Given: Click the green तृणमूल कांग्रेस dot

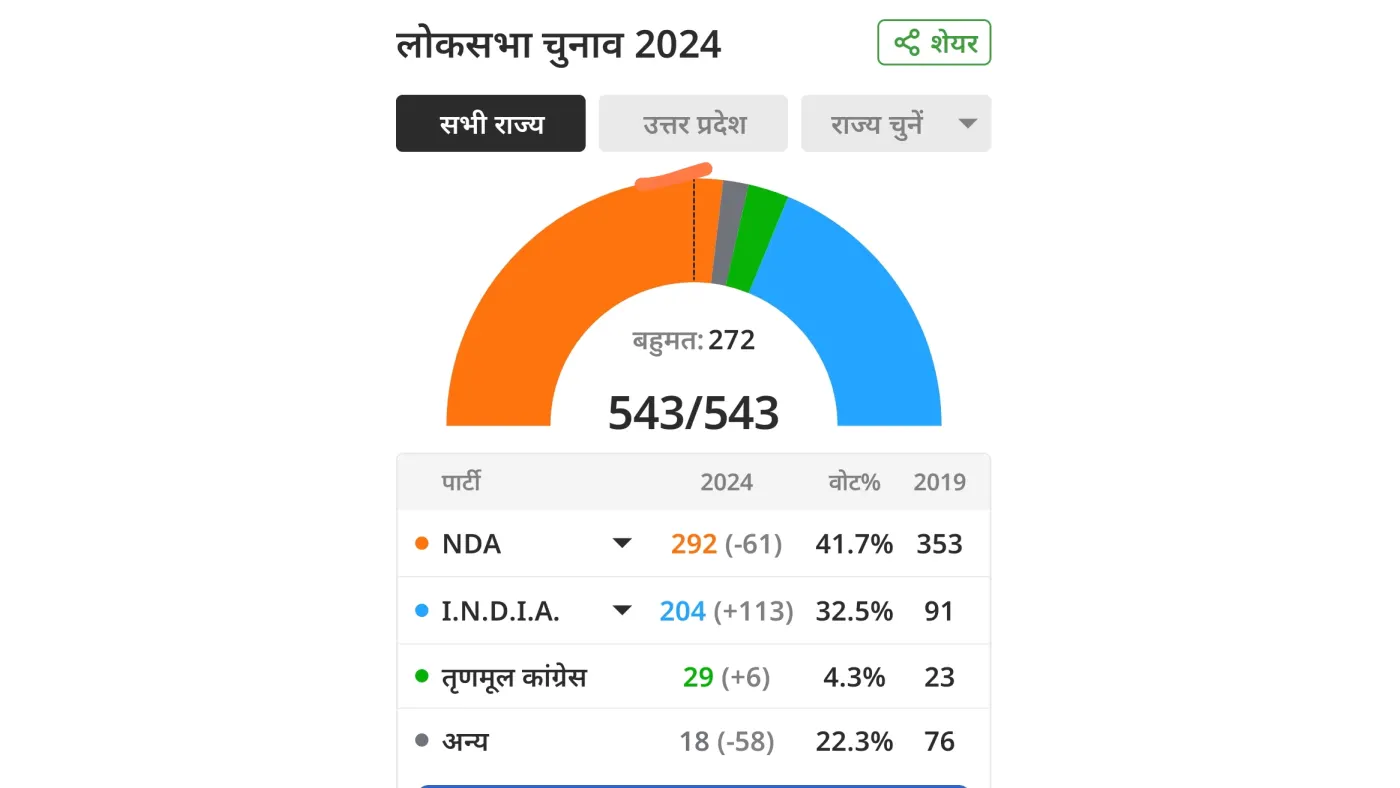Looking at the screenshot, I should point(421,677).
